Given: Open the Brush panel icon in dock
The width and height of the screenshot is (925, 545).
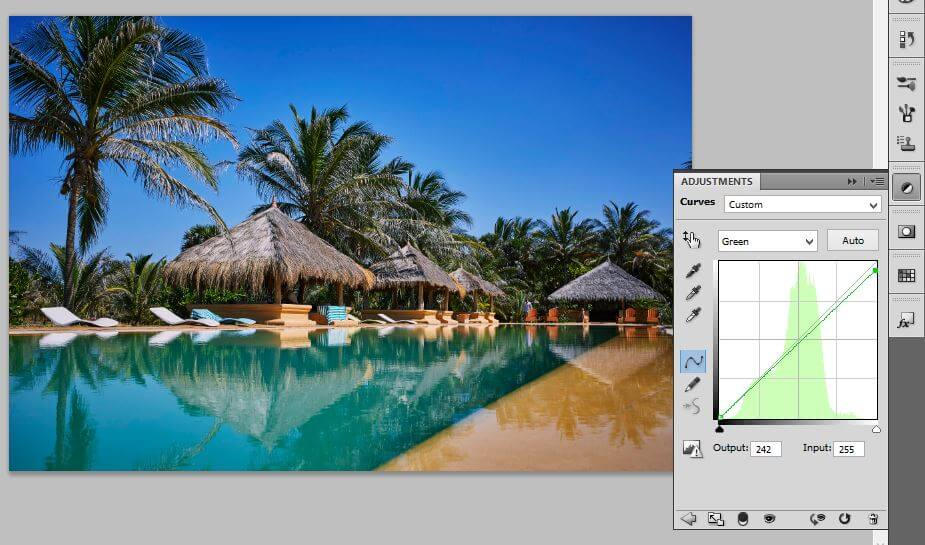Looking at the screenshot, I should tap(907, 83).
